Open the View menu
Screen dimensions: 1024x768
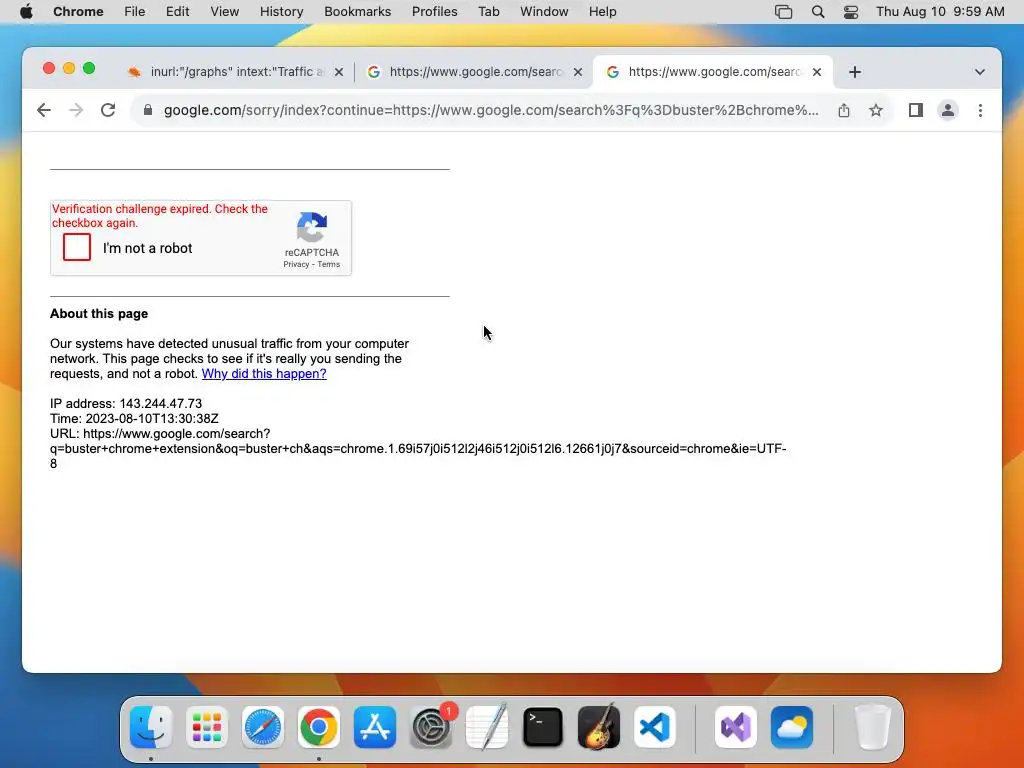click(225, 12)
